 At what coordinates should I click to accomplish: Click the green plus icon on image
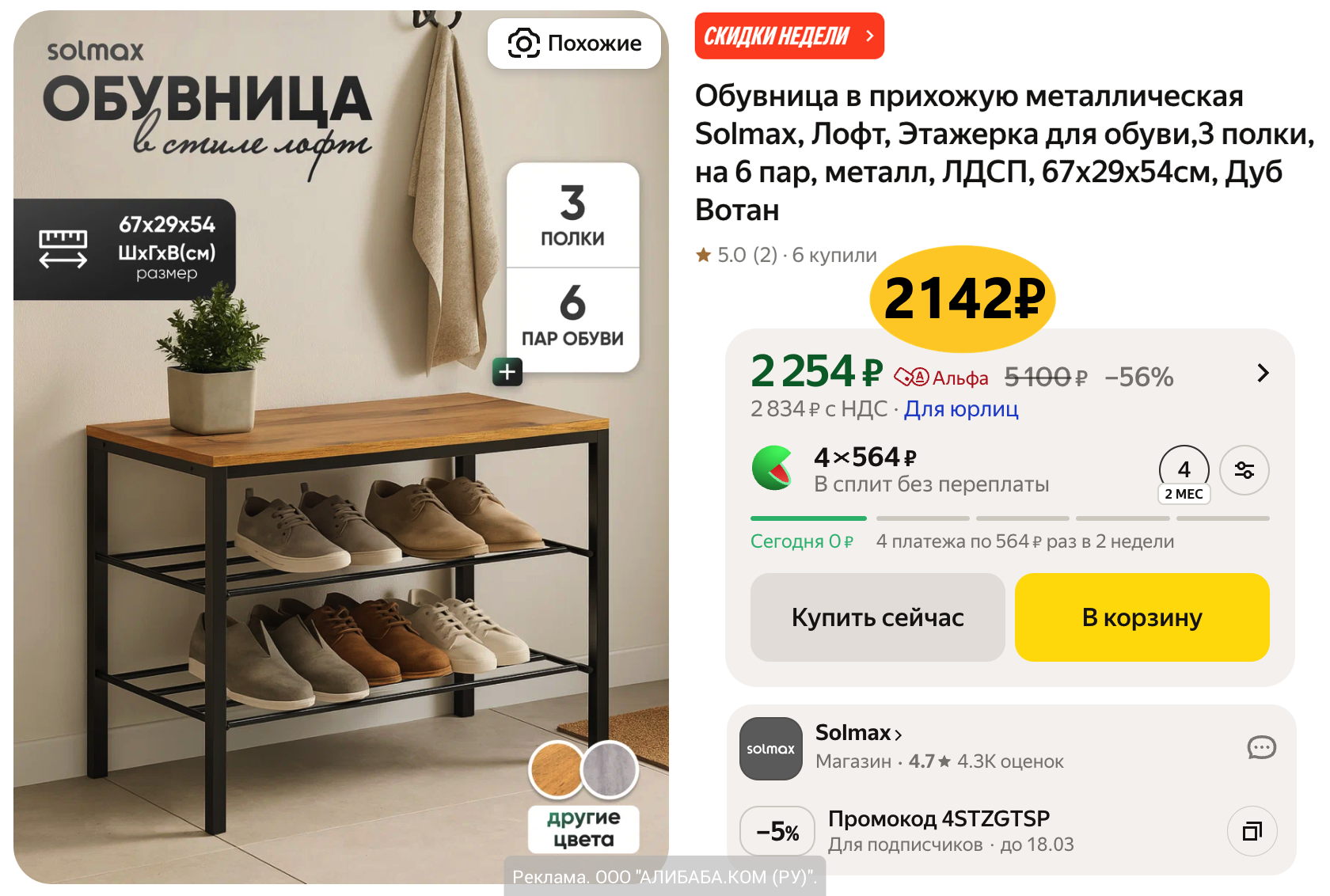coord(507,371)
